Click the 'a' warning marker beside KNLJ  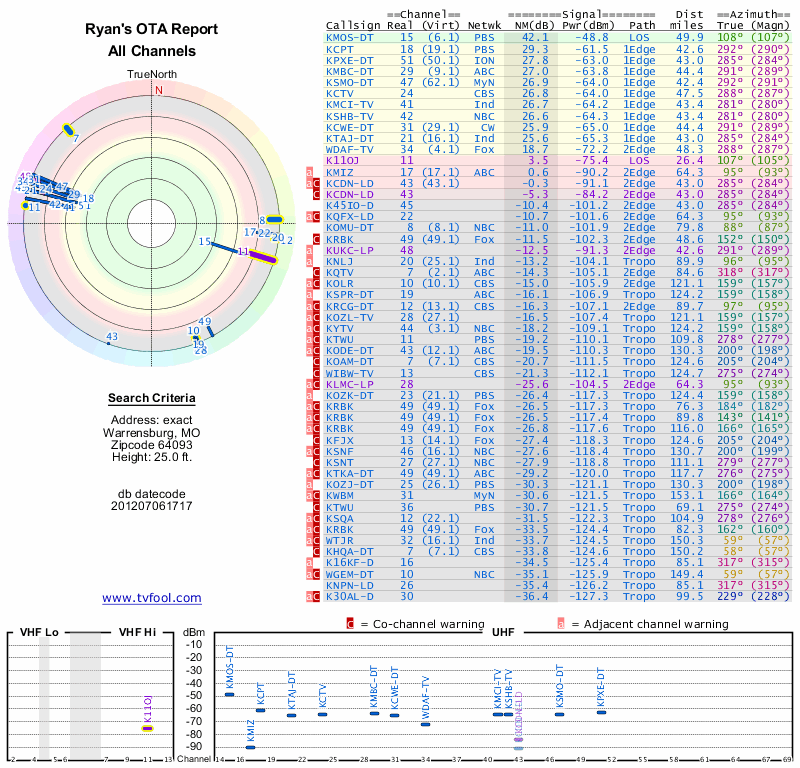309,261
